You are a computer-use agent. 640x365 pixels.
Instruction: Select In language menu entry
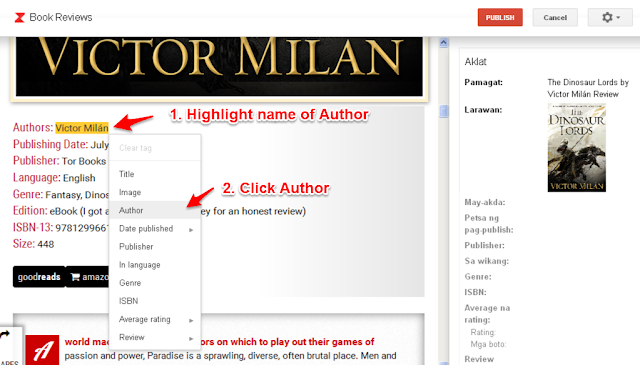click(155, 265)
